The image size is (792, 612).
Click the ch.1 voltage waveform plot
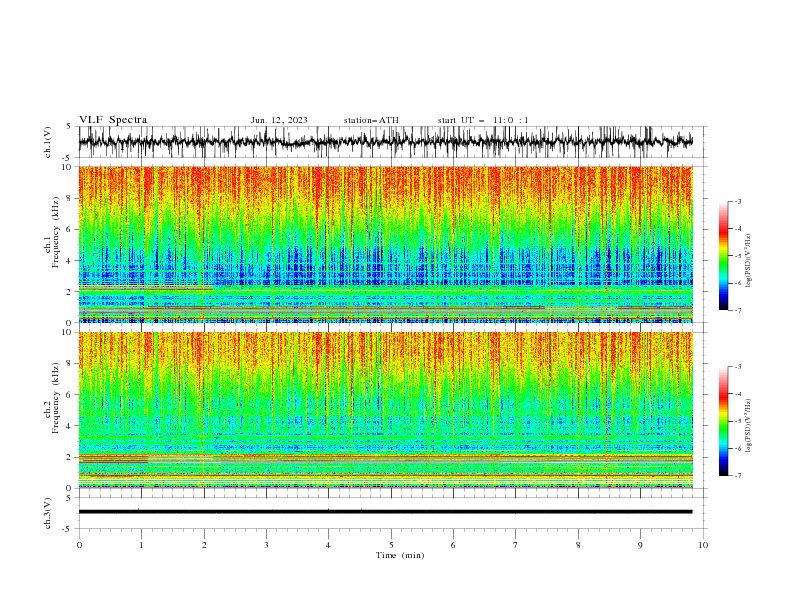click(386, 142)
